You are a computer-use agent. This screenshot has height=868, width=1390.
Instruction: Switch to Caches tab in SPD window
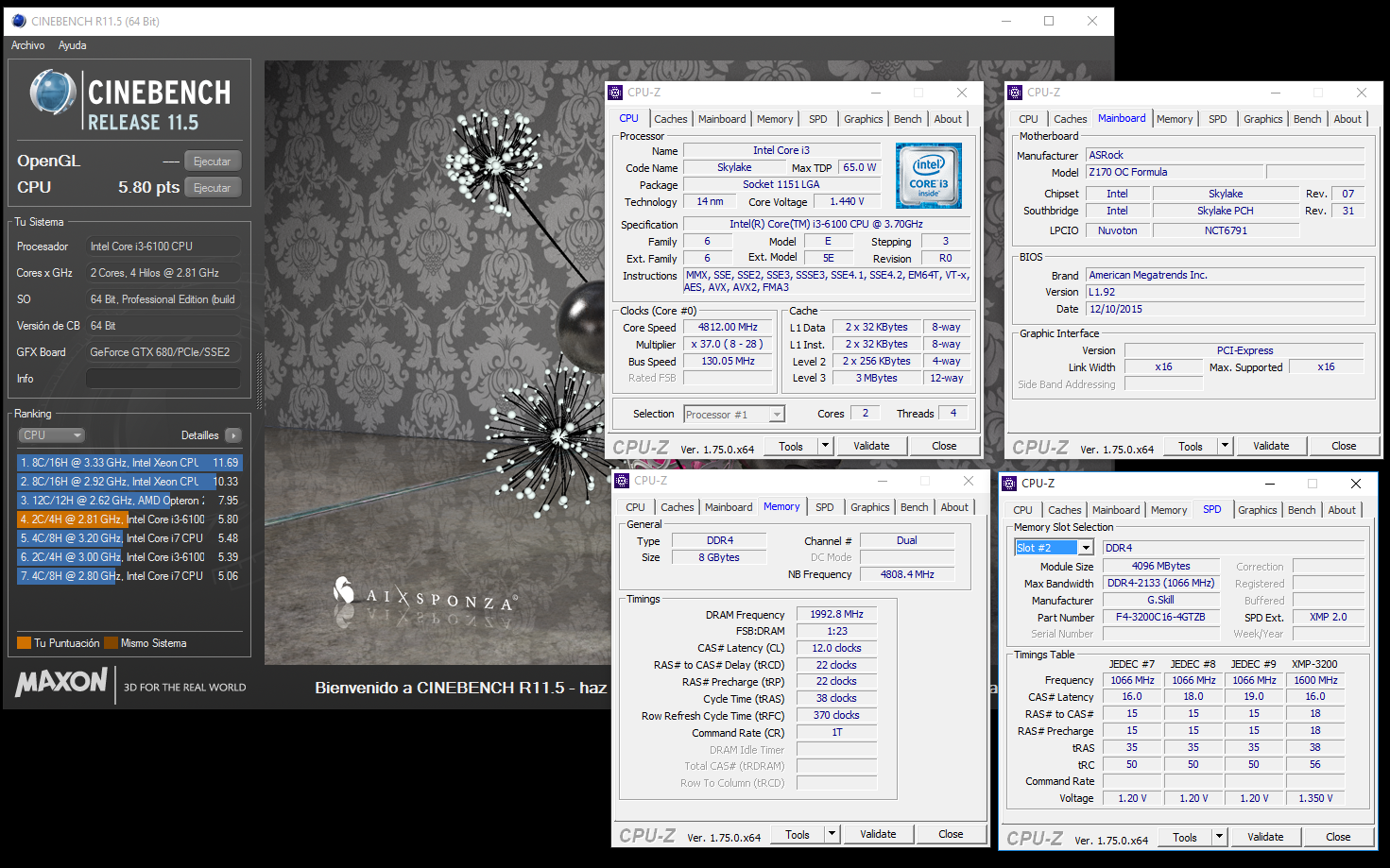(x=1065, y=510)
